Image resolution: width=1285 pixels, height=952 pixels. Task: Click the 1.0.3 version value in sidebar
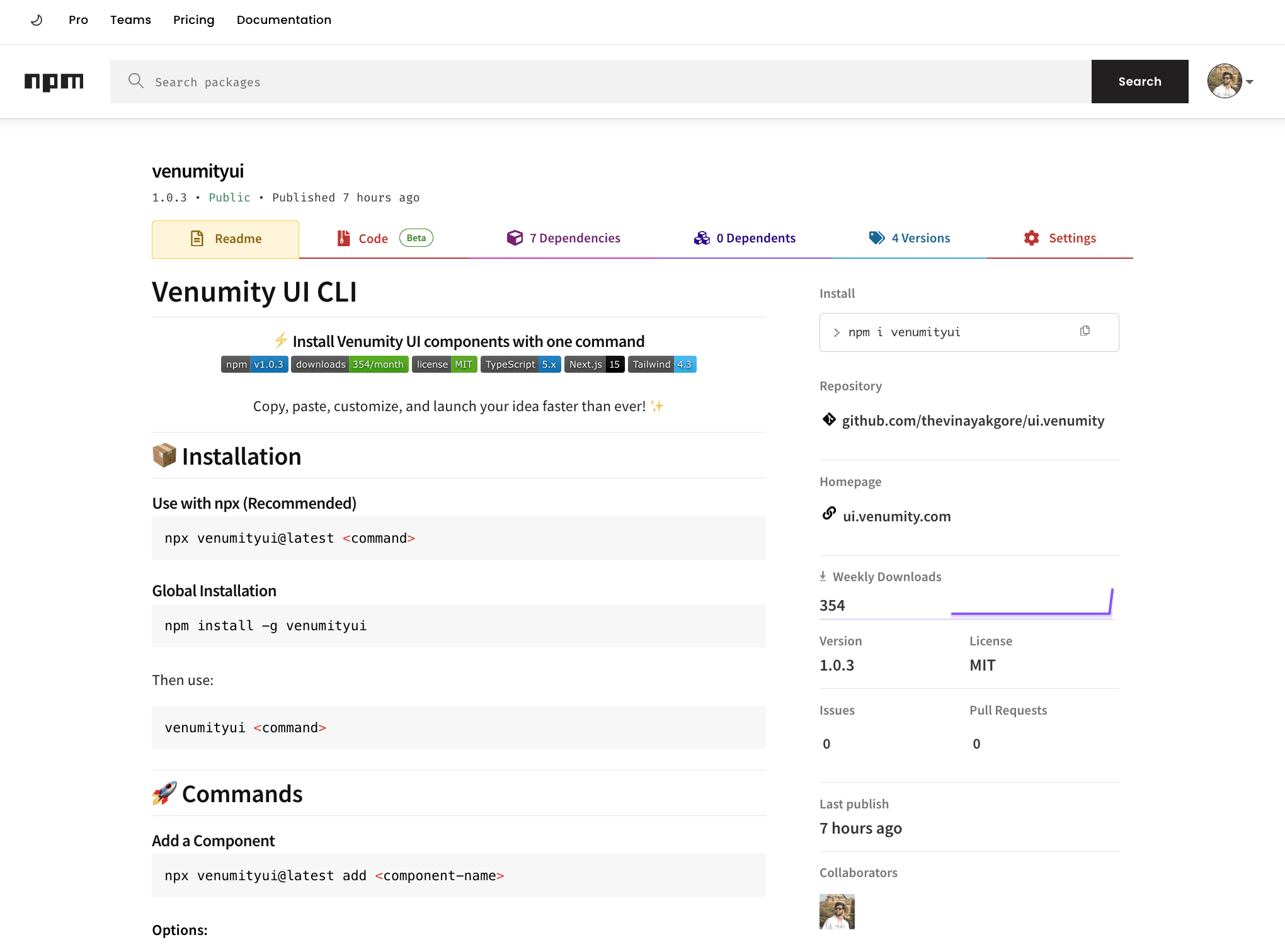(837, 666)
